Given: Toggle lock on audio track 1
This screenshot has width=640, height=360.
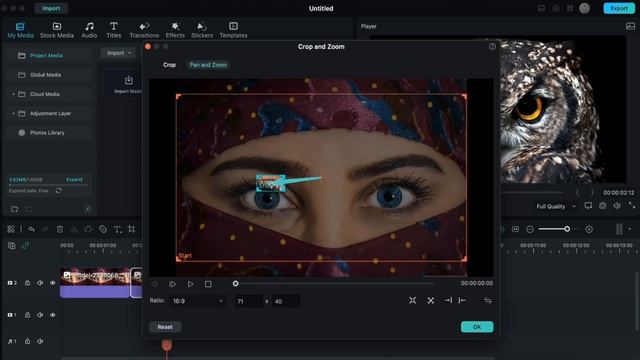Looking at the screenshot, I should (27, 341).
